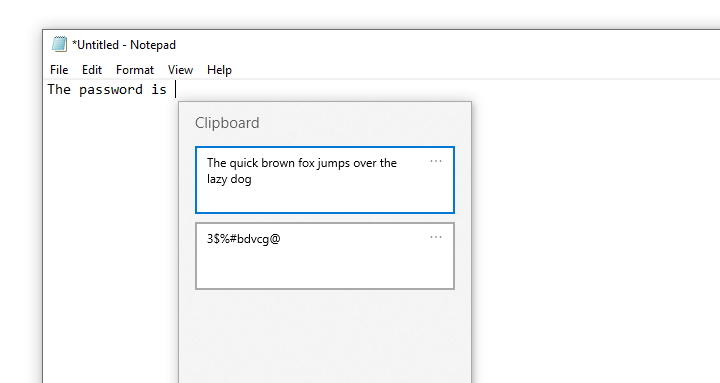Click the text 'The password is' in editor

click(x=107, y=90)
